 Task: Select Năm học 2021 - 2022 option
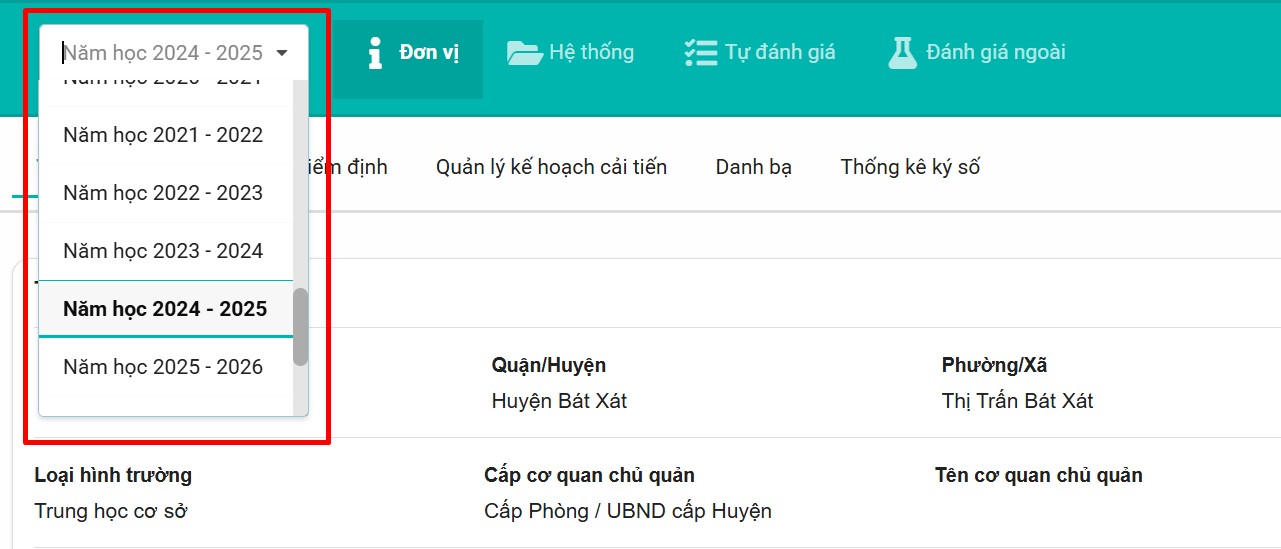tap(163, 135)
